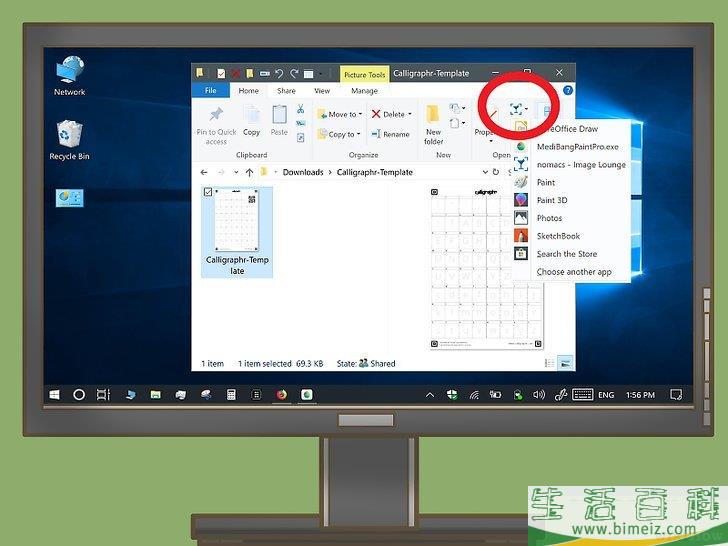
Task: Switch to the Share tab
Action: [286, 91]
